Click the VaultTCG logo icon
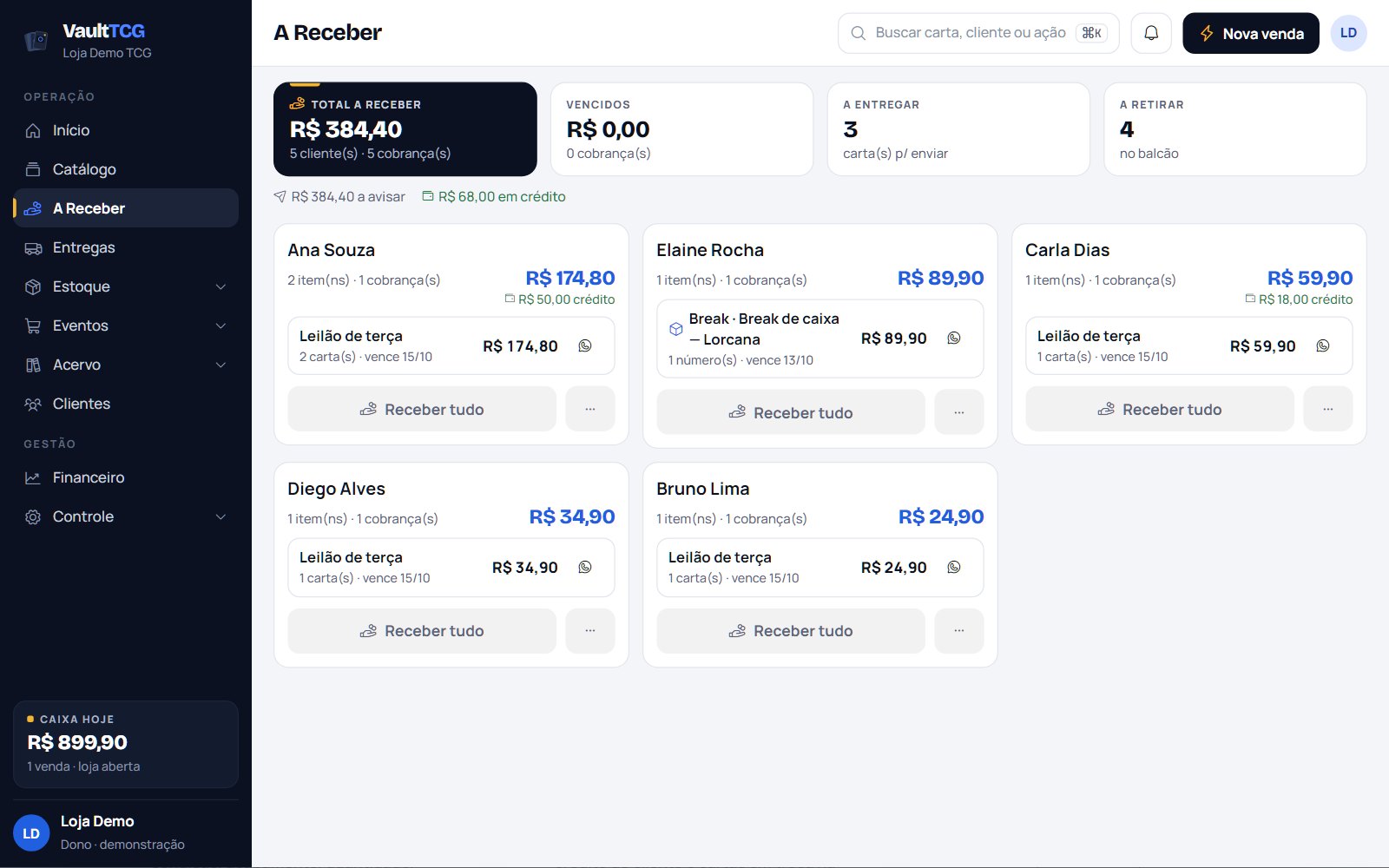Screen dimensions: 1389x868 (36, 41)
